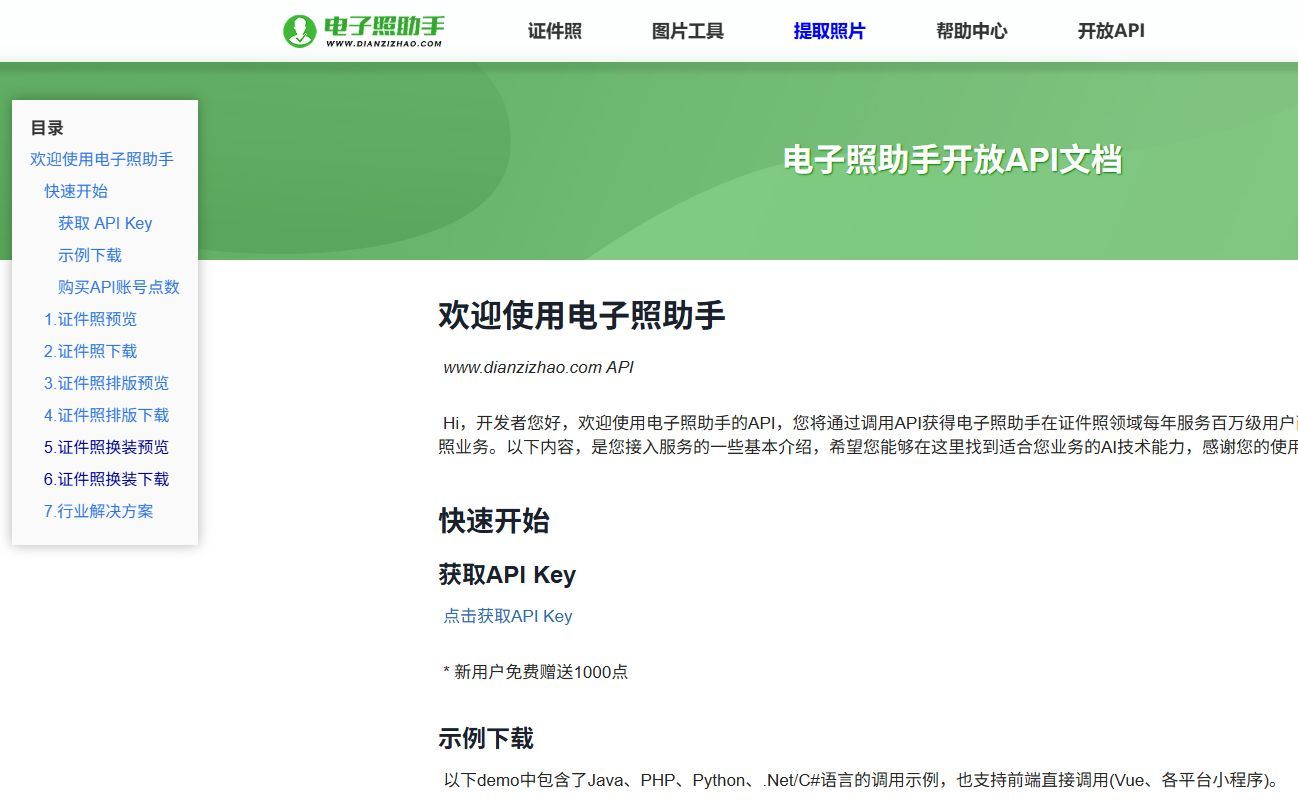Image resolution: width=1298 pixels, height=808 pixels.
Task: Click the 快速开始 heading in main content
Action: [x=494, y=521]
